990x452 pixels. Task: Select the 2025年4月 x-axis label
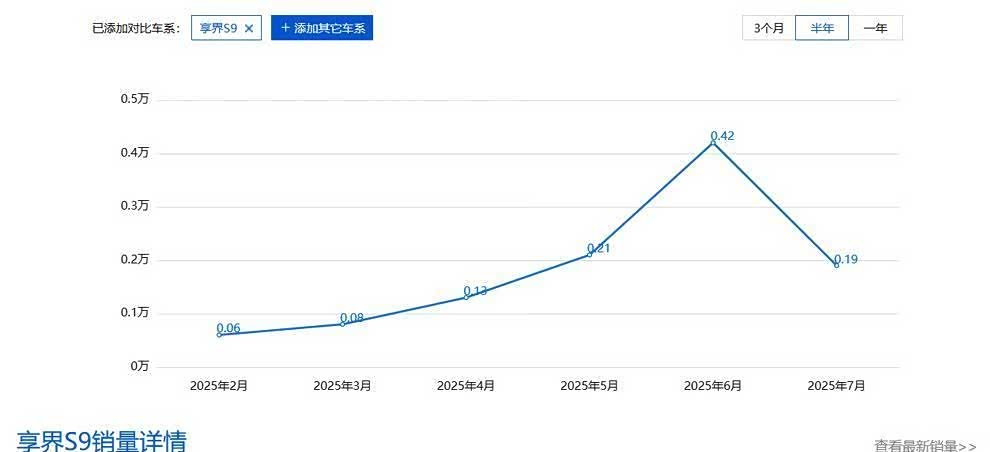click(x=466, y=386)
